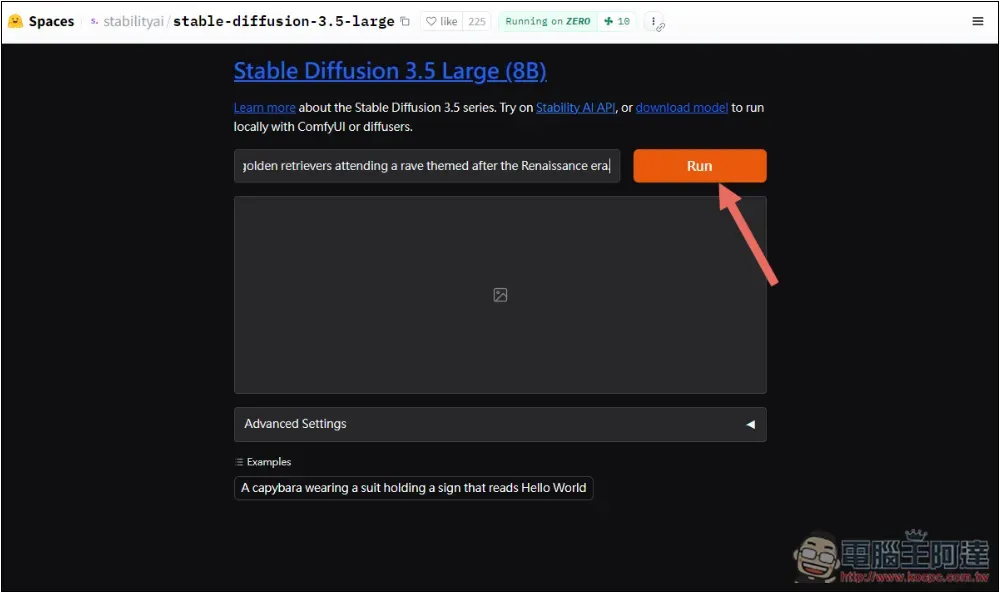View the 225 likes count

[x=476, y=21]
